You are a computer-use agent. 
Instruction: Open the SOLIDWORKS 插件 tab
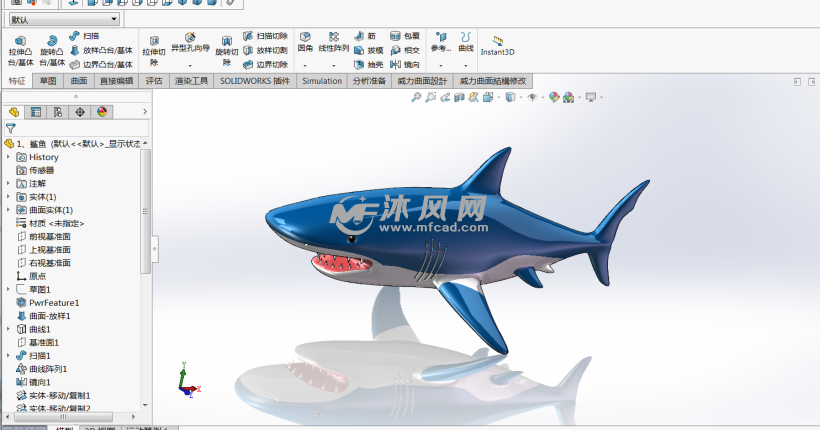[255, 81]
